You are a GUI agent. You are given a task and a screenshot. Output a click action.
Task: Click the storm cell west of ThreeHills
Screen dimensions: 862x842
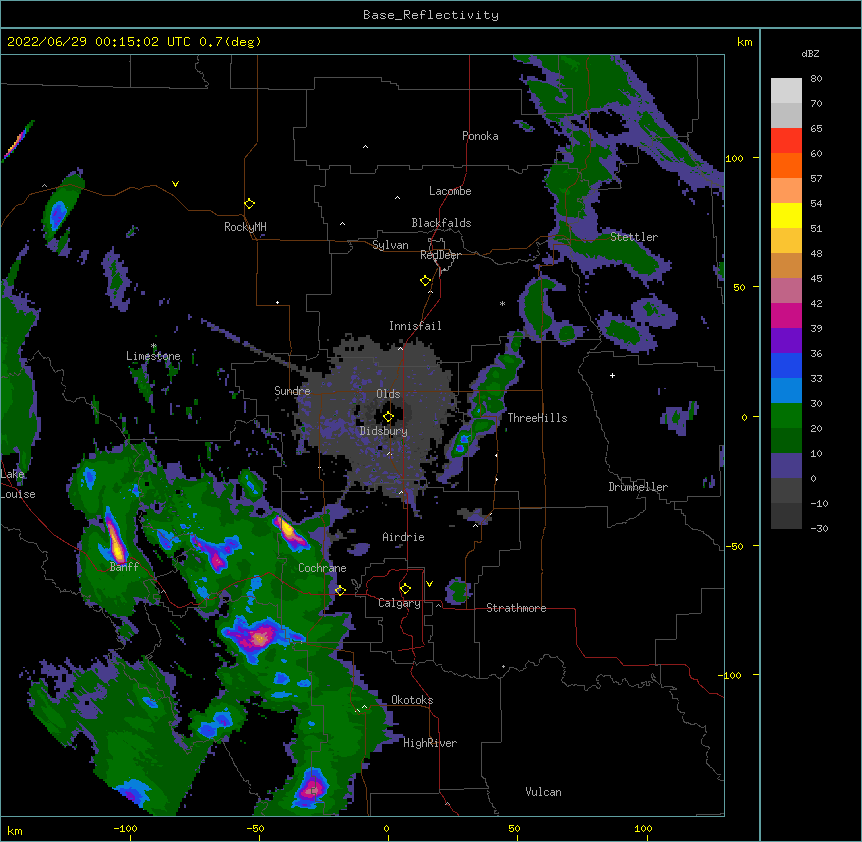pos(462,442)
